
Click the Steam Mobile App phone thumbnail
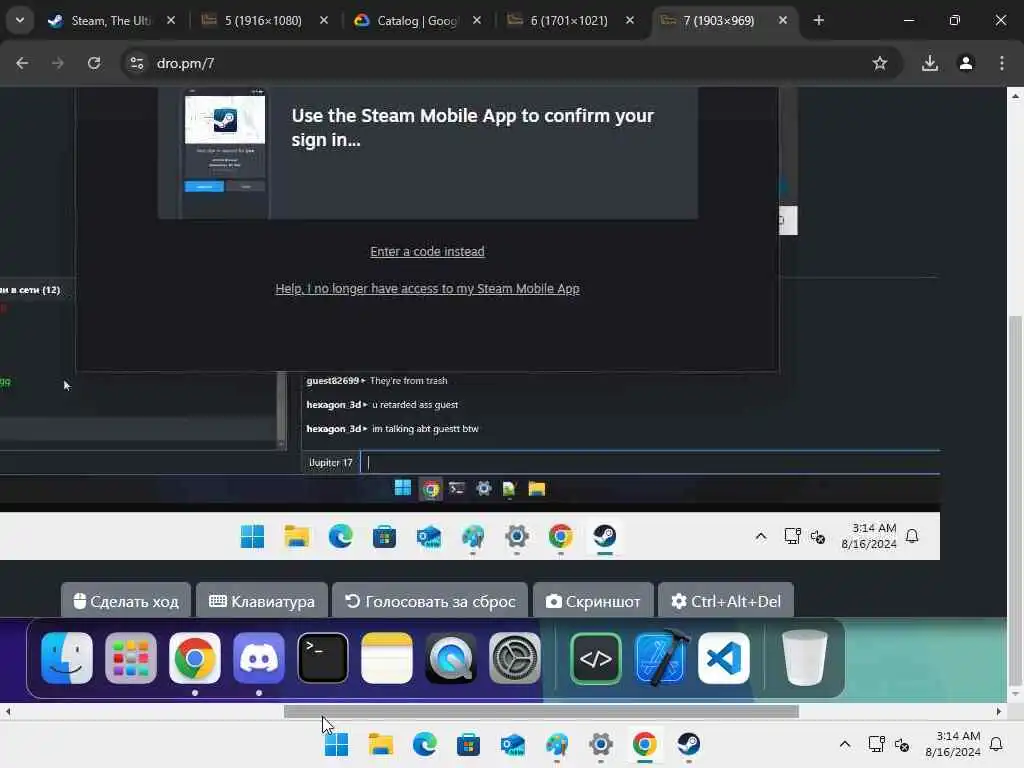click(x=225, y=153)
